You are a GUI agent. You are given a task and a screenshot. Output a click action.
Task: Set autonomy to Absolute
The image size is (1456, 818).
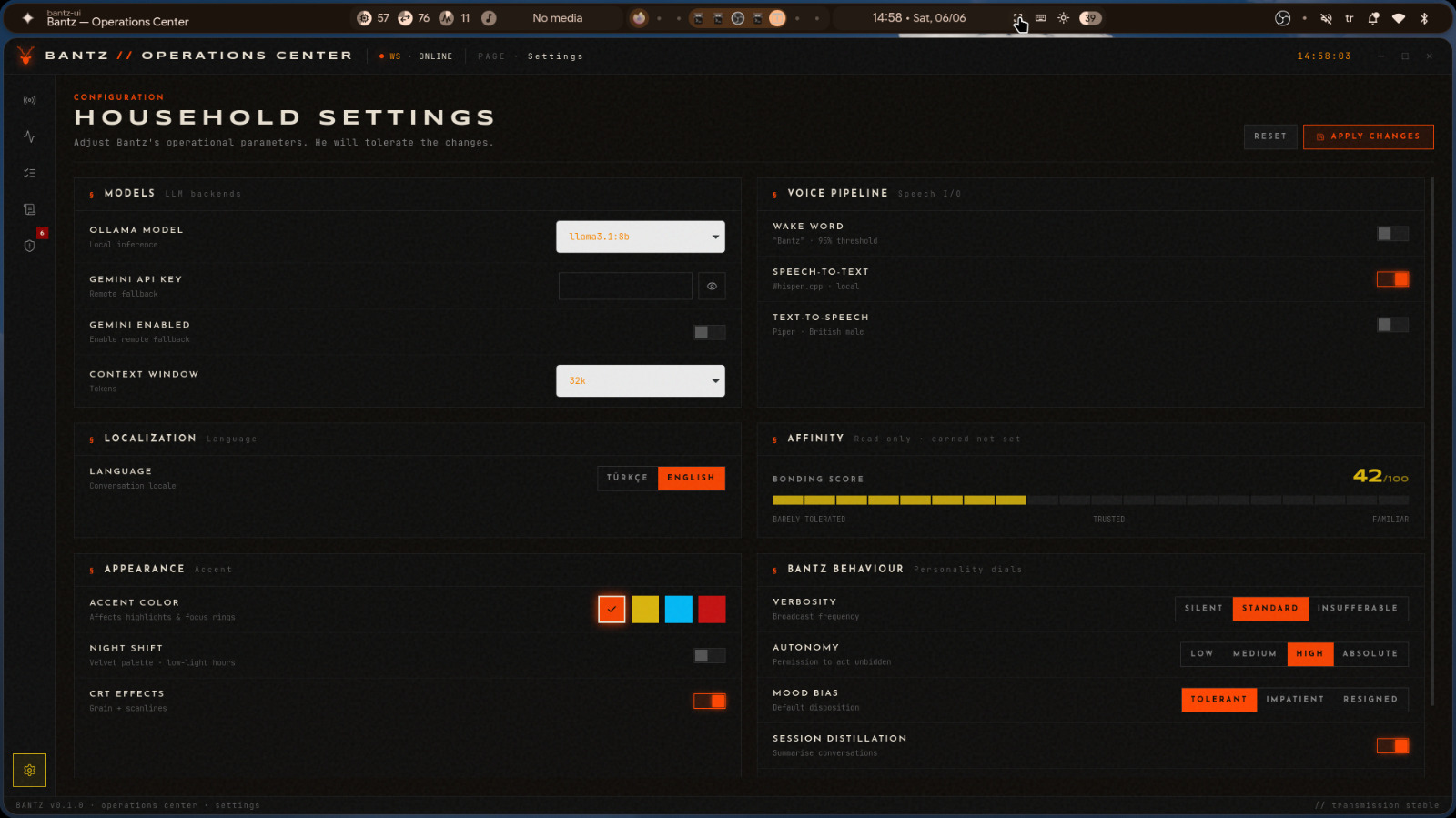click(1370, 653)
